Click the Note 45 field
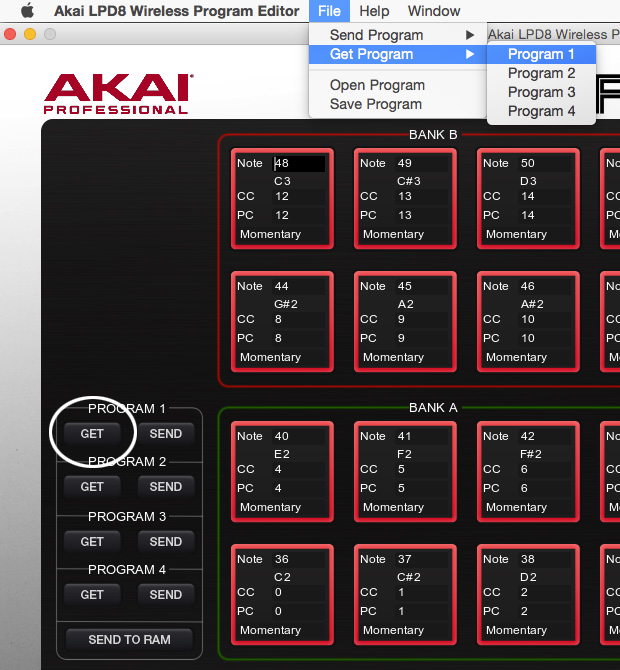 422,286
